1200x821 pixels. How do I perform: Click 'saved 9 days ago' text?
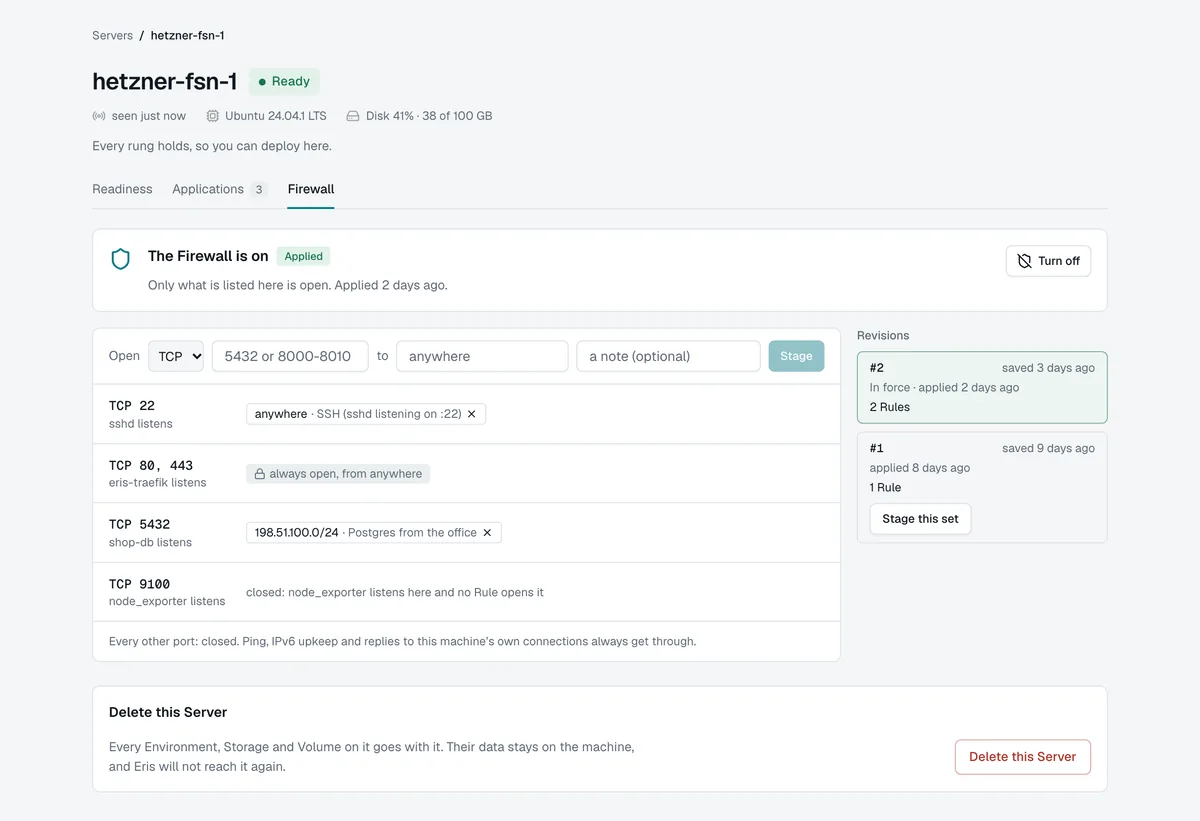click(1048, 448)
